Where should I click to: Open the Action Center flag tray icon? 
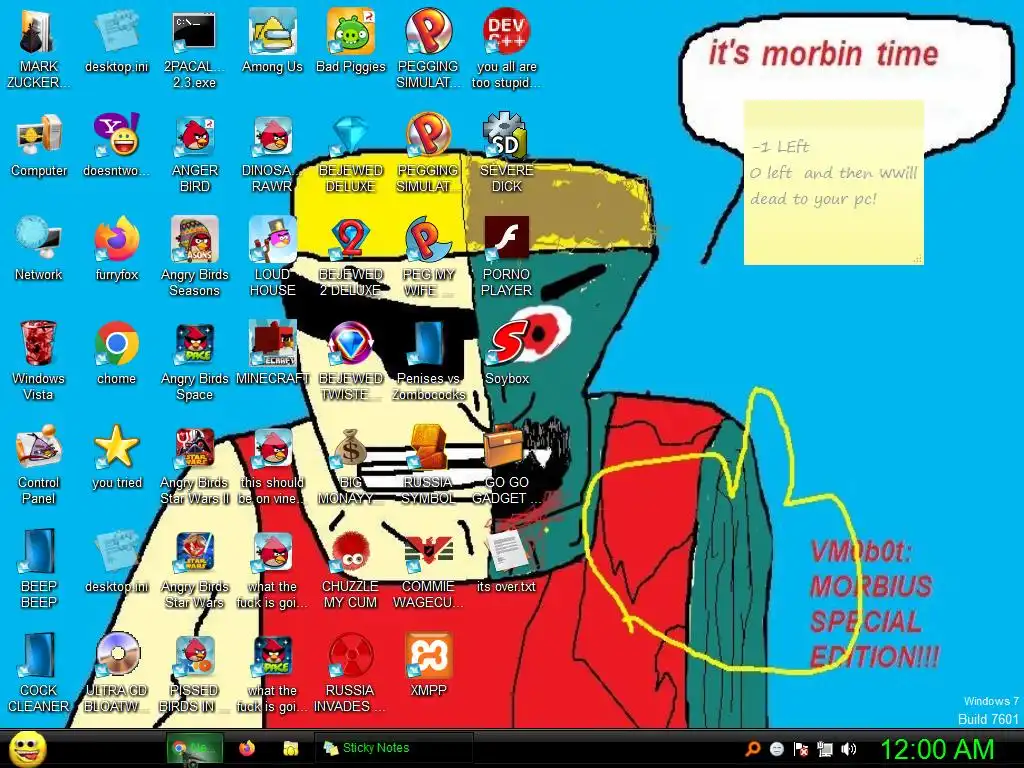click(x=801, y=748)
